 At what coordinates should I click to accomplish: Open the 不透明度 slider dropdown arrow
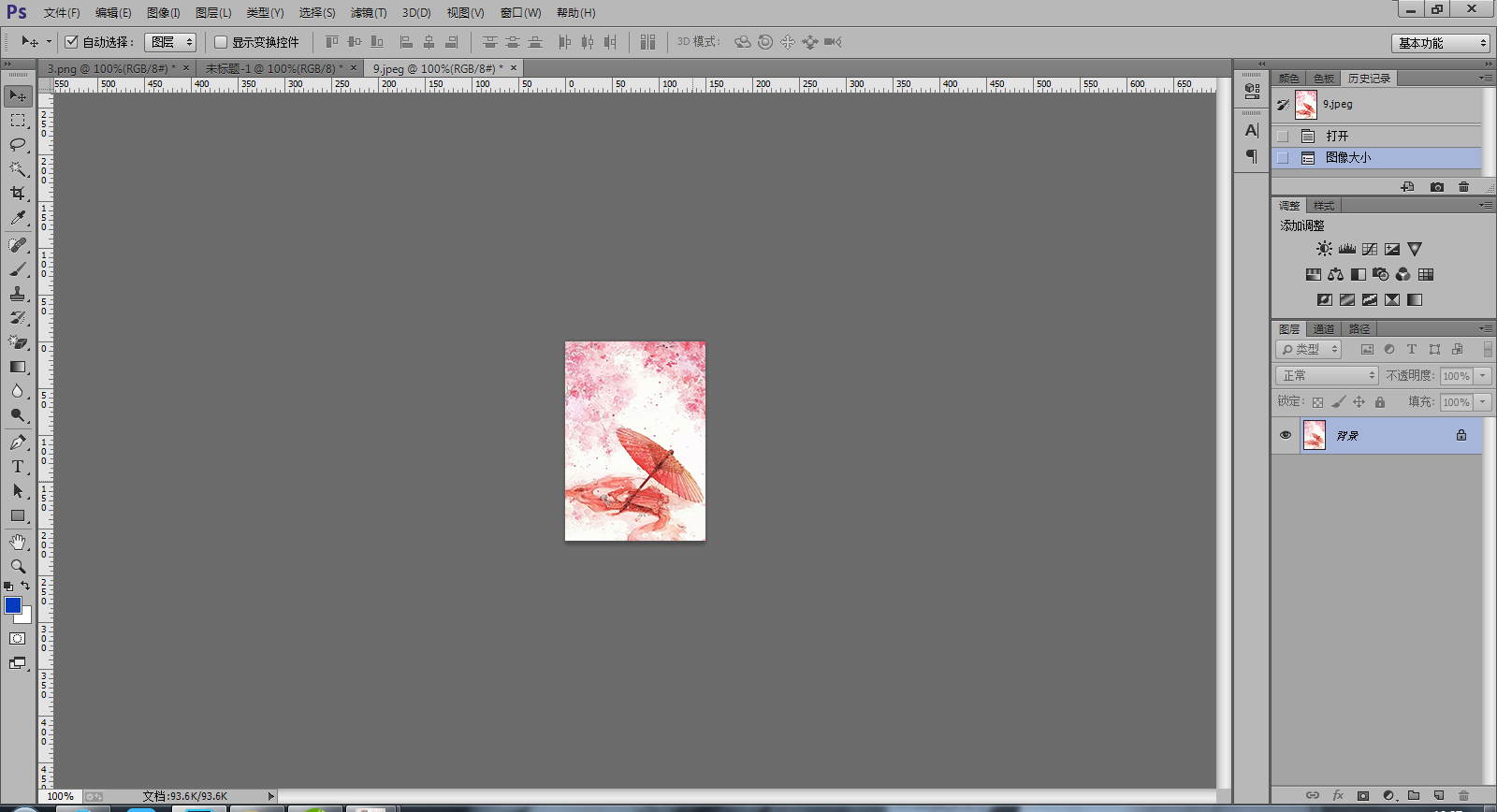coord(1483,375)
